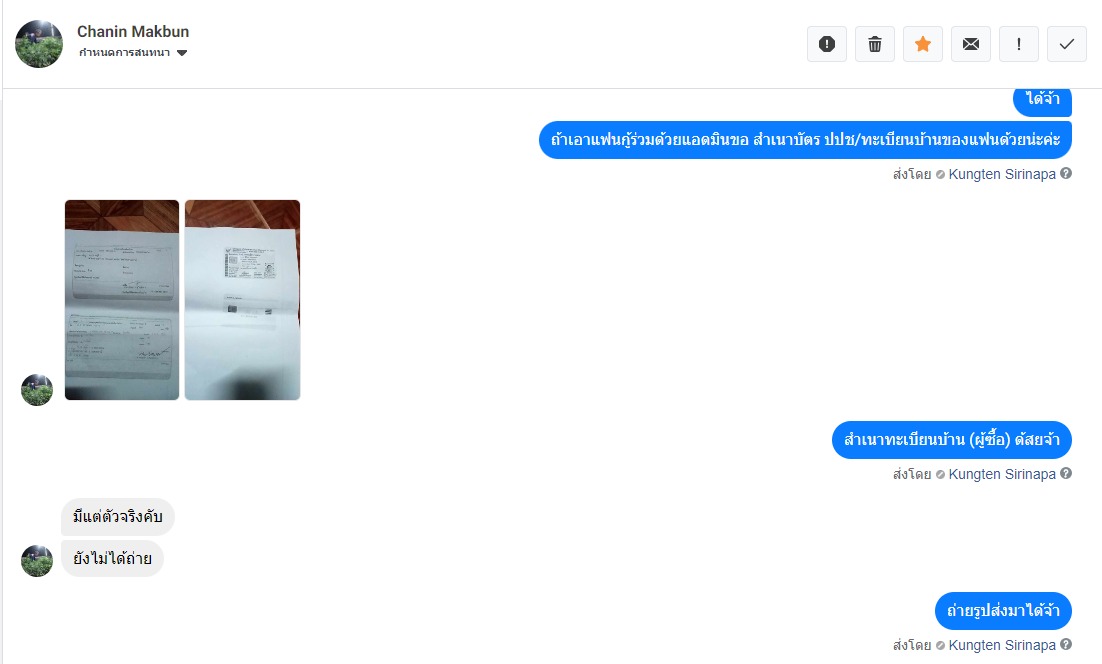
Task: Click sender avatar beside the document photos
Action: tap(37, 390)
